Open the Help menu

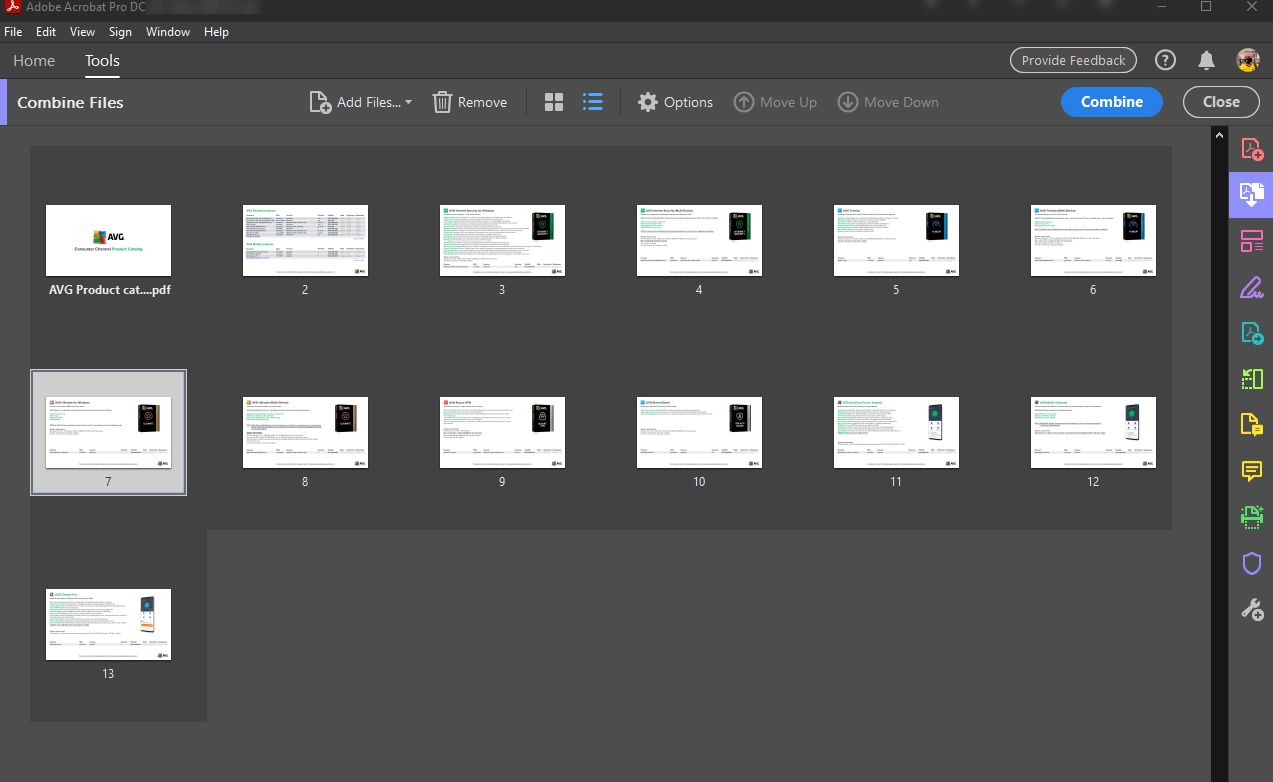pos(216,32)
